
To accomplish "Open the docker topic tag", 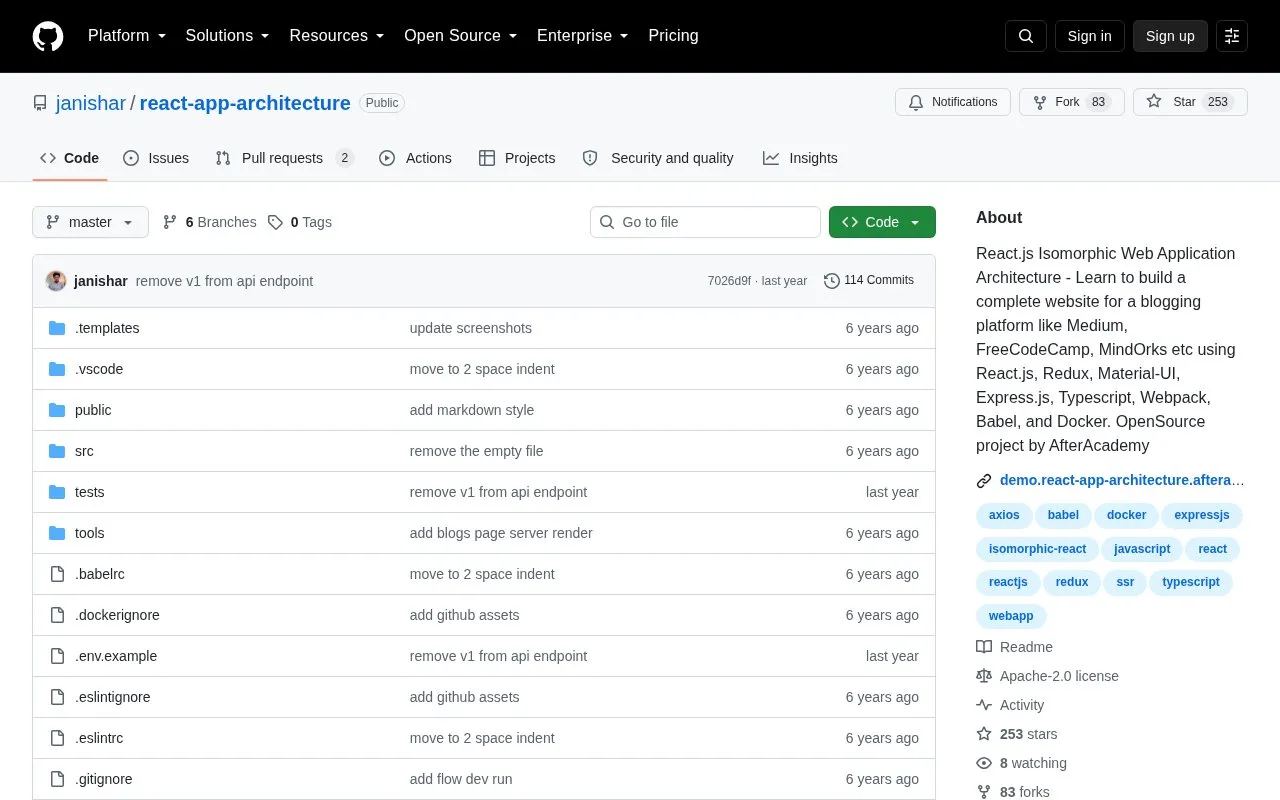I will [1127, 515].
